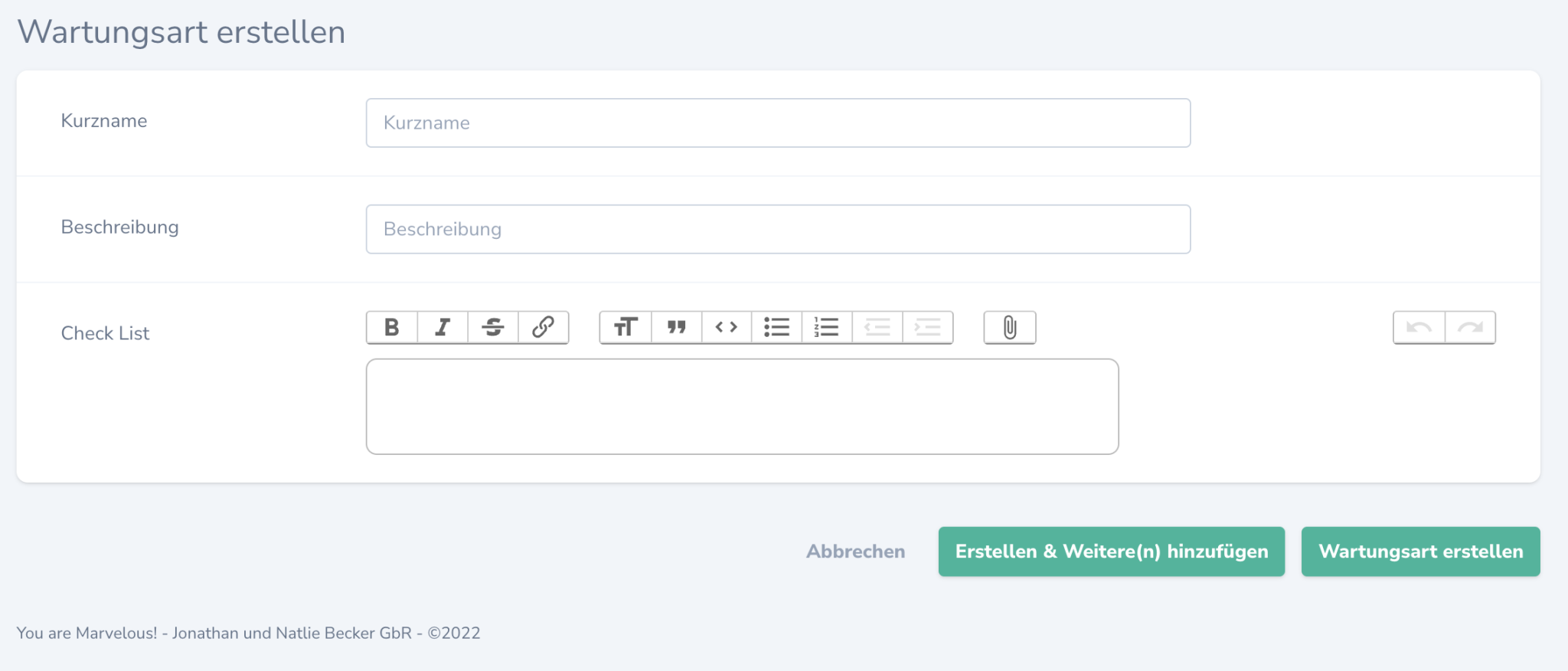Image resolution: width=1568 pixels, height=671 pixels.
Task: Decrease the list indent level
Action: coord(877,328)
